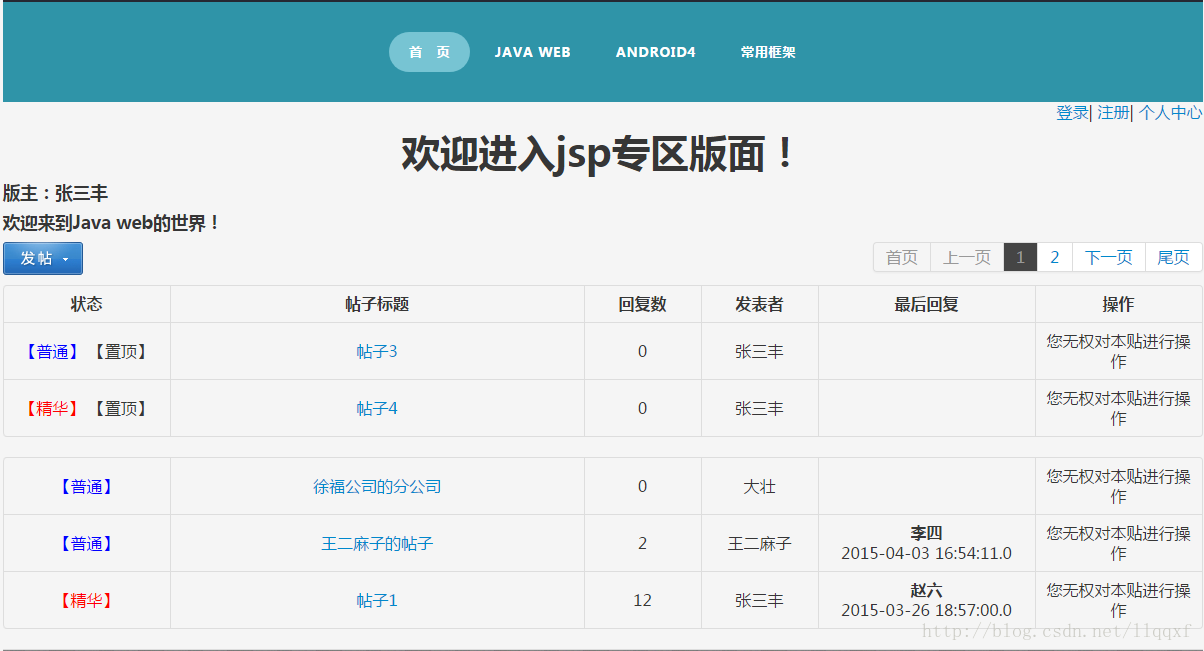This screenshot has height=651, width=1204.
Task: Go to the JAVA WEB section
Action: point(532,52)
